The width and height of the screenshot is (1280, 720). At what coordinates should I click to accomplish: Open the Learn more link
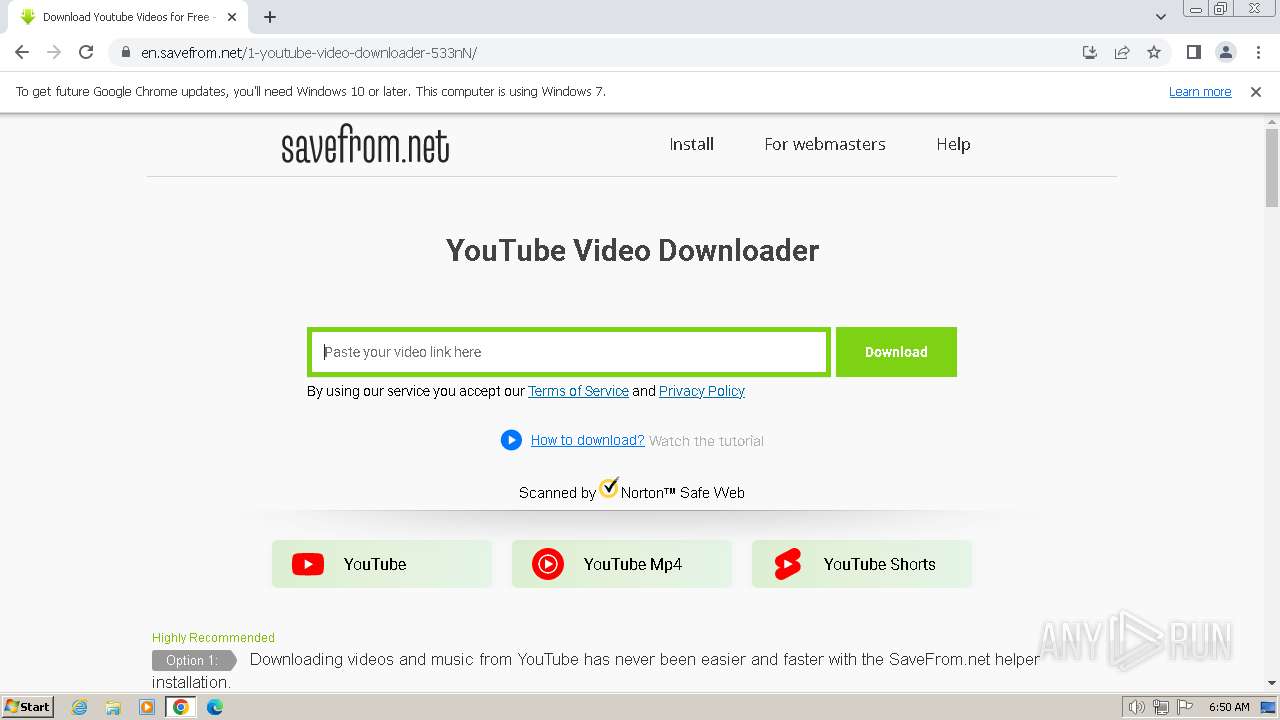pyautogui.click(x=1200, y=91)
